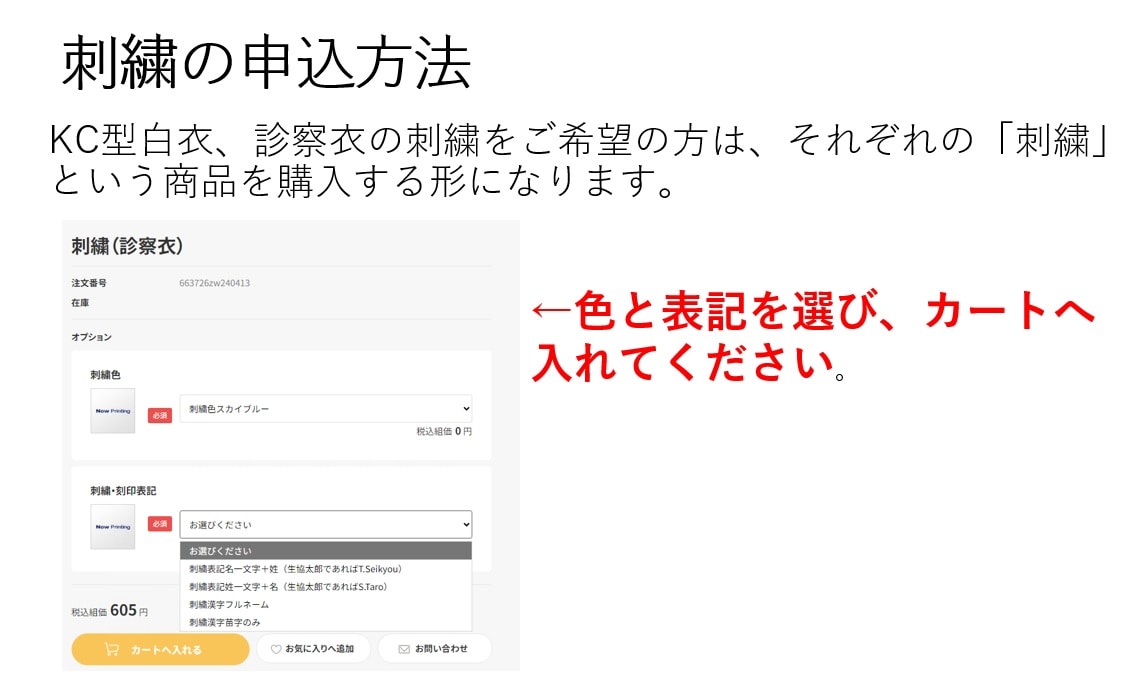1127x685 pixels.
Task: Click the オプション section label
Action: [91, 338]
